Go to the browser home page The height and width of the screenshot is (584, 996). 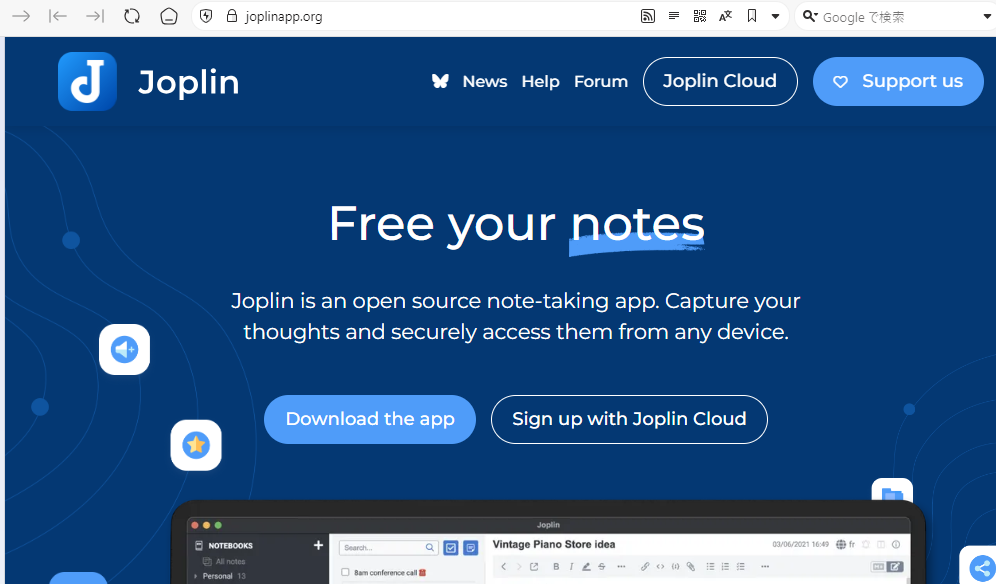tap(168, 16)
